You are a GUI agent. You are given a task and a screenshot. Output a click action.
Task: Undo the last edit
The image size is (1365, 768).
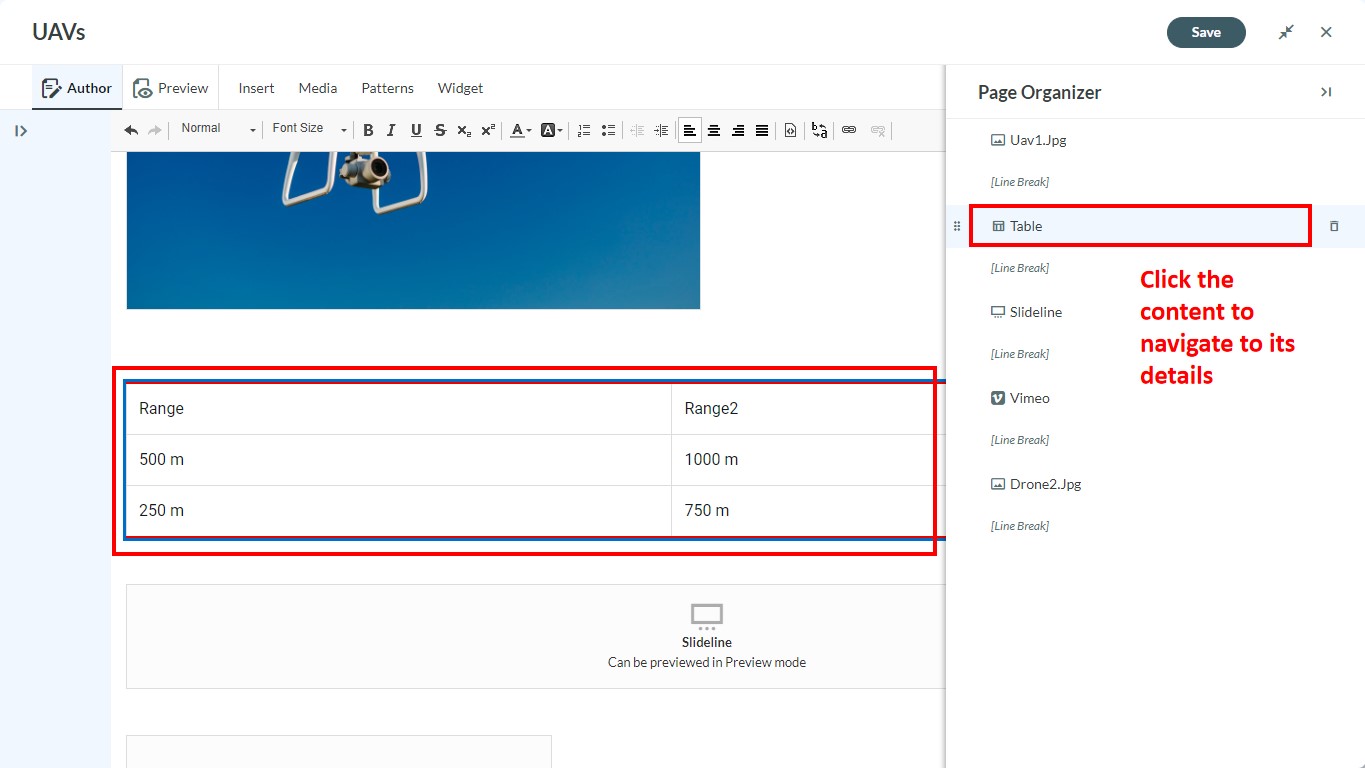coord(131,130)
